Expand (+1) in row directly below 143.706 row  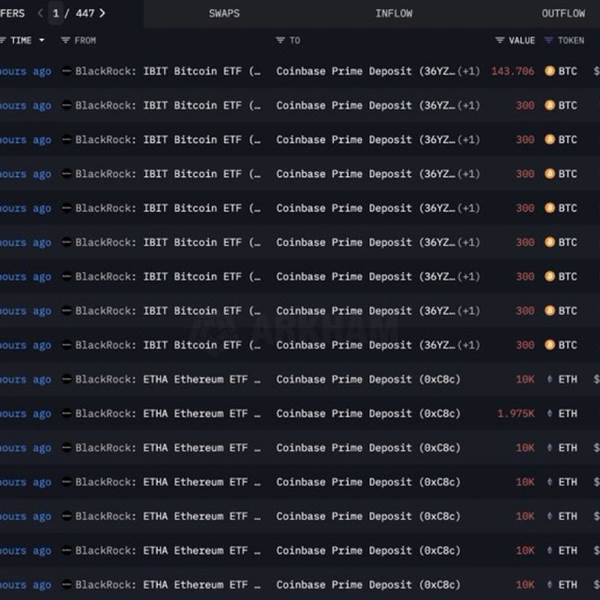[468, 105]
